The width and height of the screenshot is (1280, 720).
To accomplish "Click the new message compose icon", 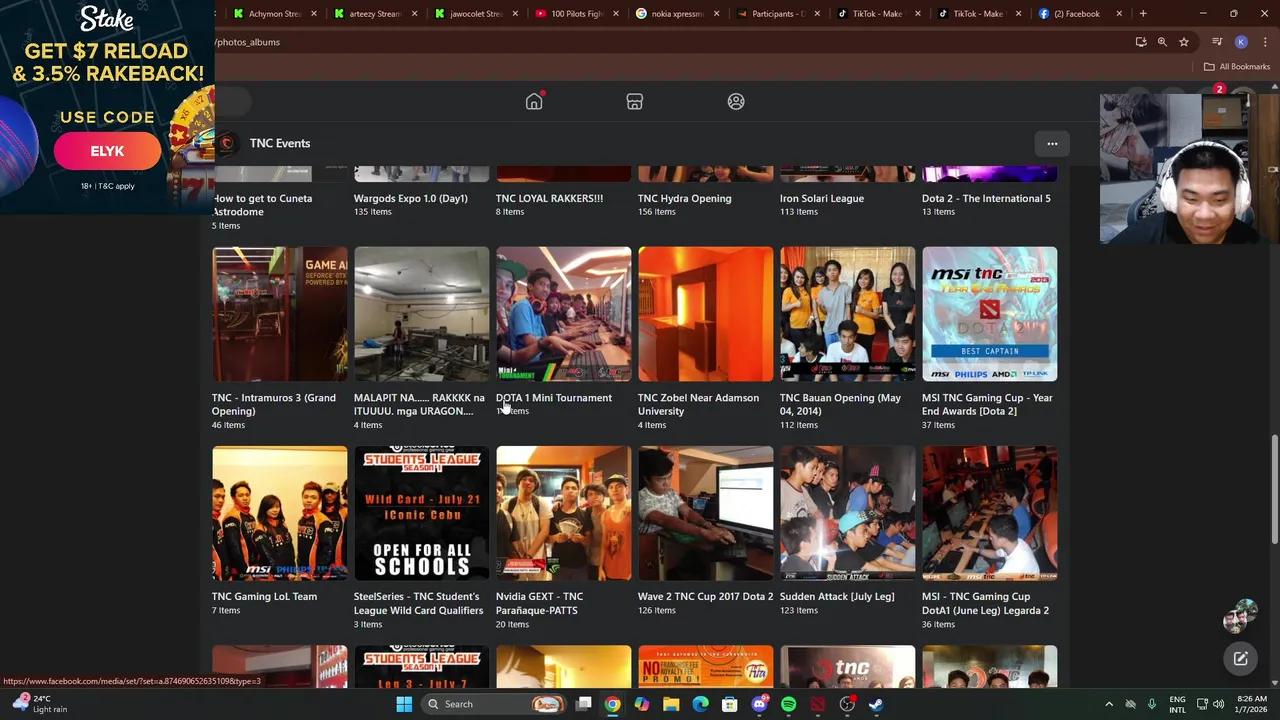I will [x=1240, y=658].
